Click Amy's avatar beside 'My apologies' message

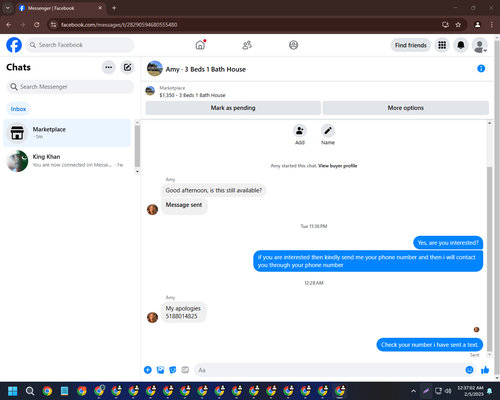152,317
